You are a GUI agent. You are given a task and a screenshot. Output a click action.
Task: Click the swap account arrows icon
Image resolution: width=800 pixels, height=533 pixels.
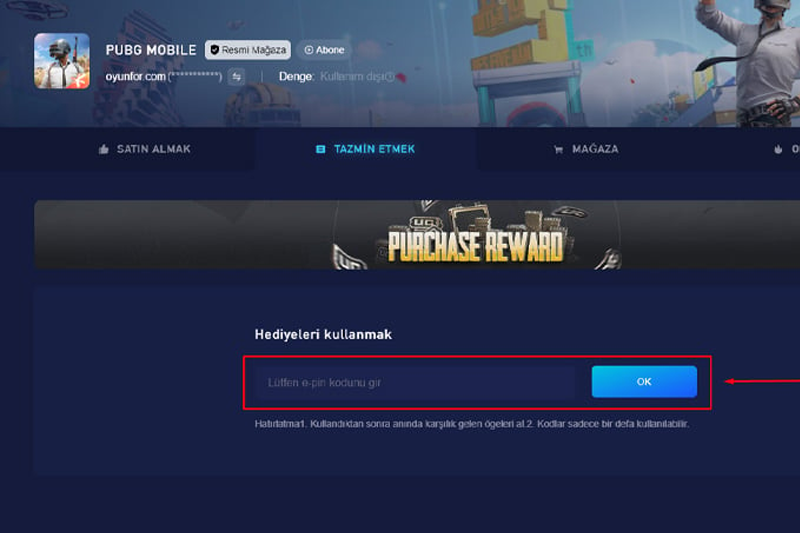(x=236, y=77)
